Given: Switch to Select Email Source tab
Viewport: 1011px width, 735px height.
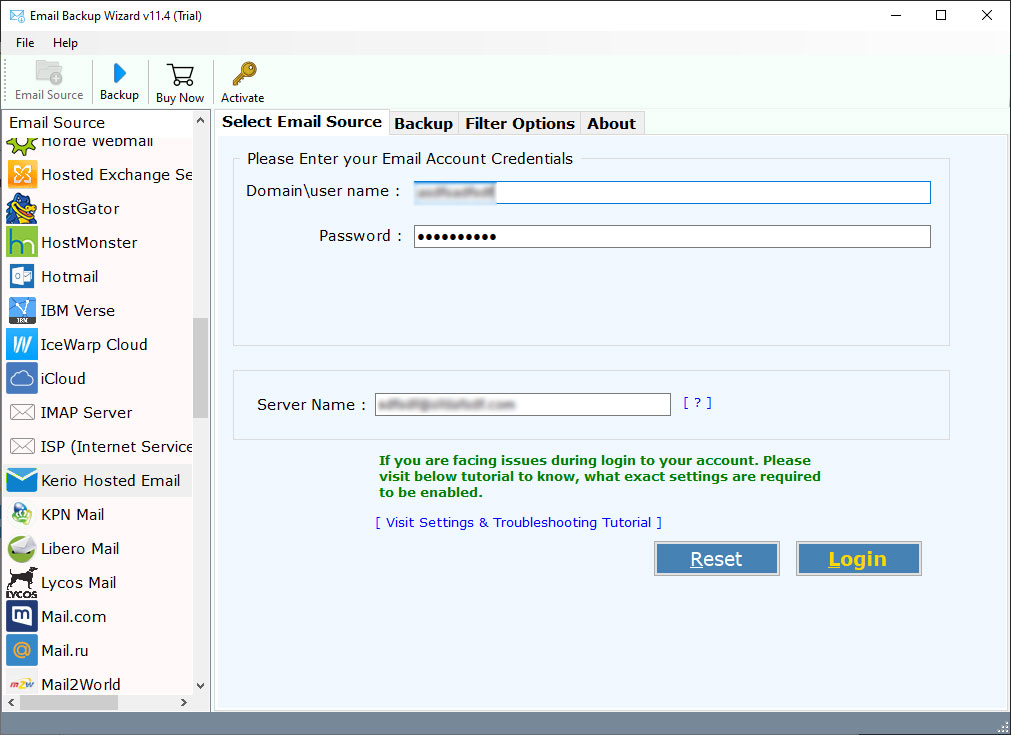Looking at the screenshot, I should (x=302, y=122).
